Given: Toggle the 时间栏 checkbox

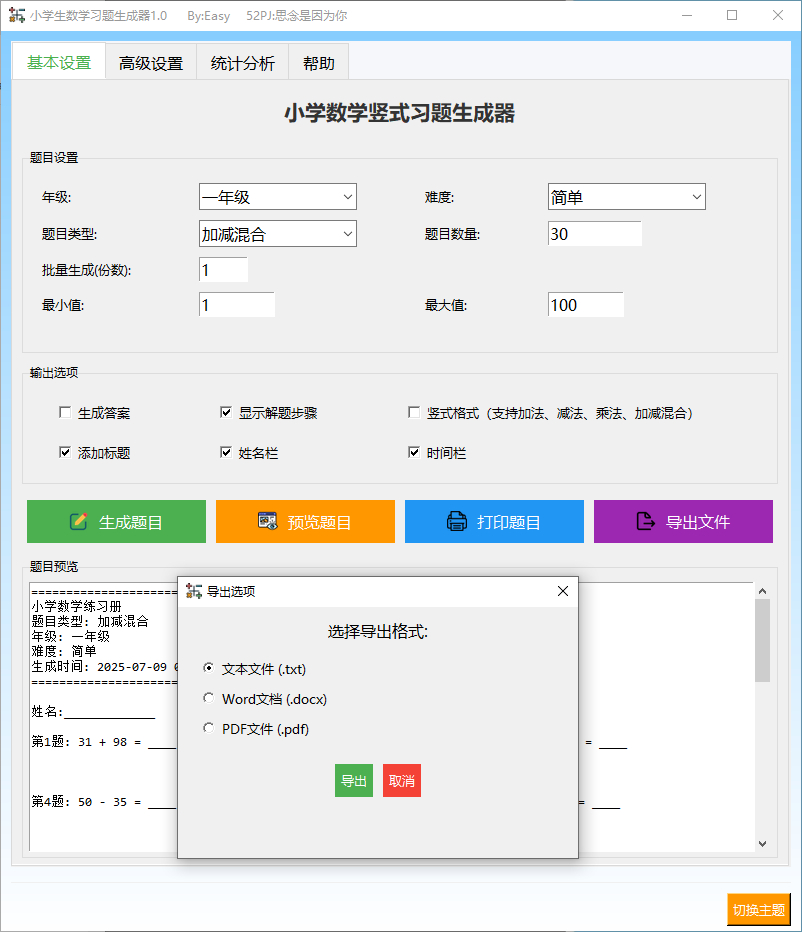Looking at the screenshot, I should tap(414, 452).
